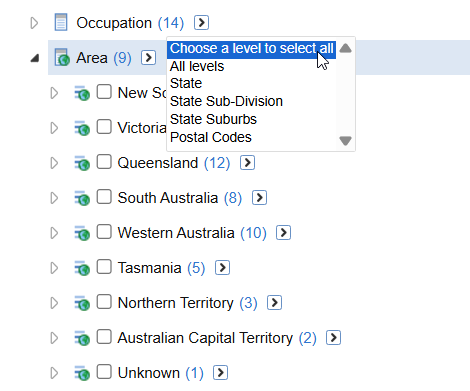Choose 'All levels' in the dropdown list
Screen dimensions: 470x391
[197, 66]
